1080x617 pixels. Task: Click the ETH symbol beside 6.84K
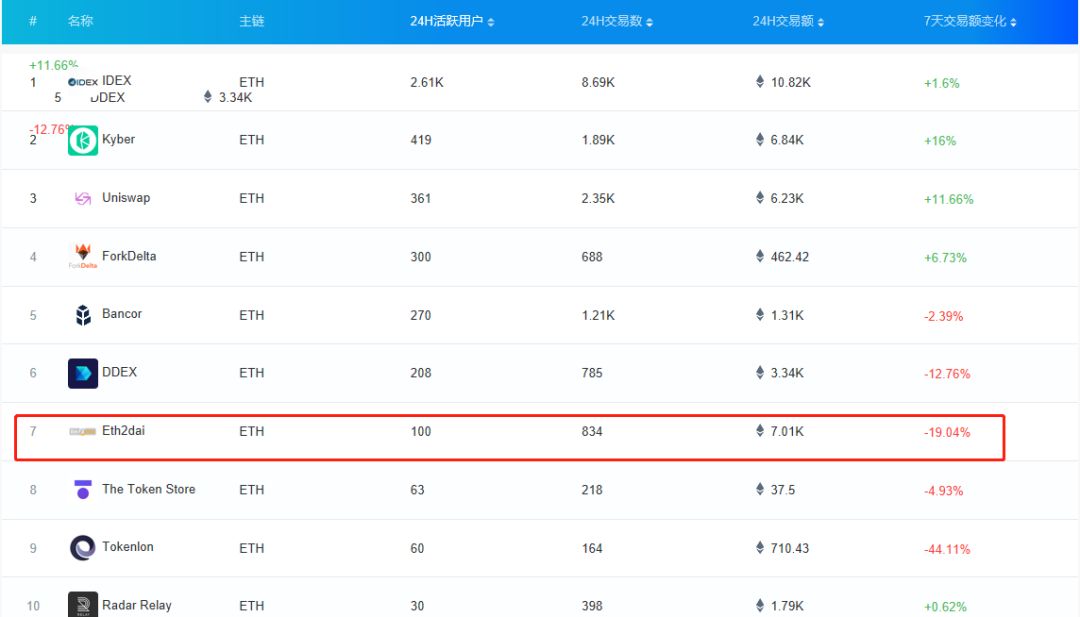(x=760, y=139)
